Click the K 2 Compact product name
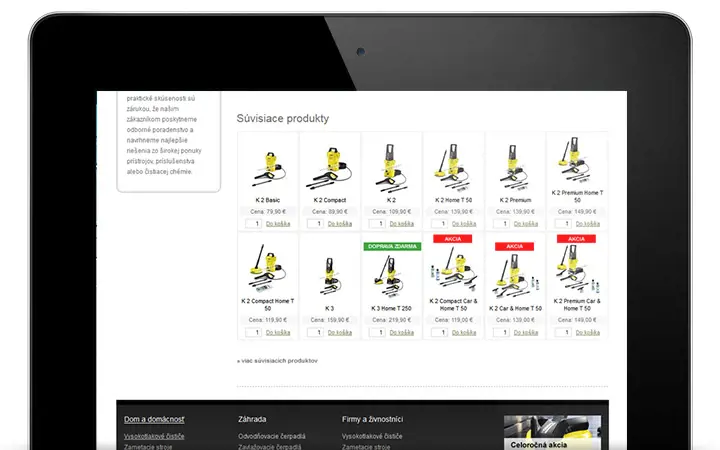 click(330, 200)
